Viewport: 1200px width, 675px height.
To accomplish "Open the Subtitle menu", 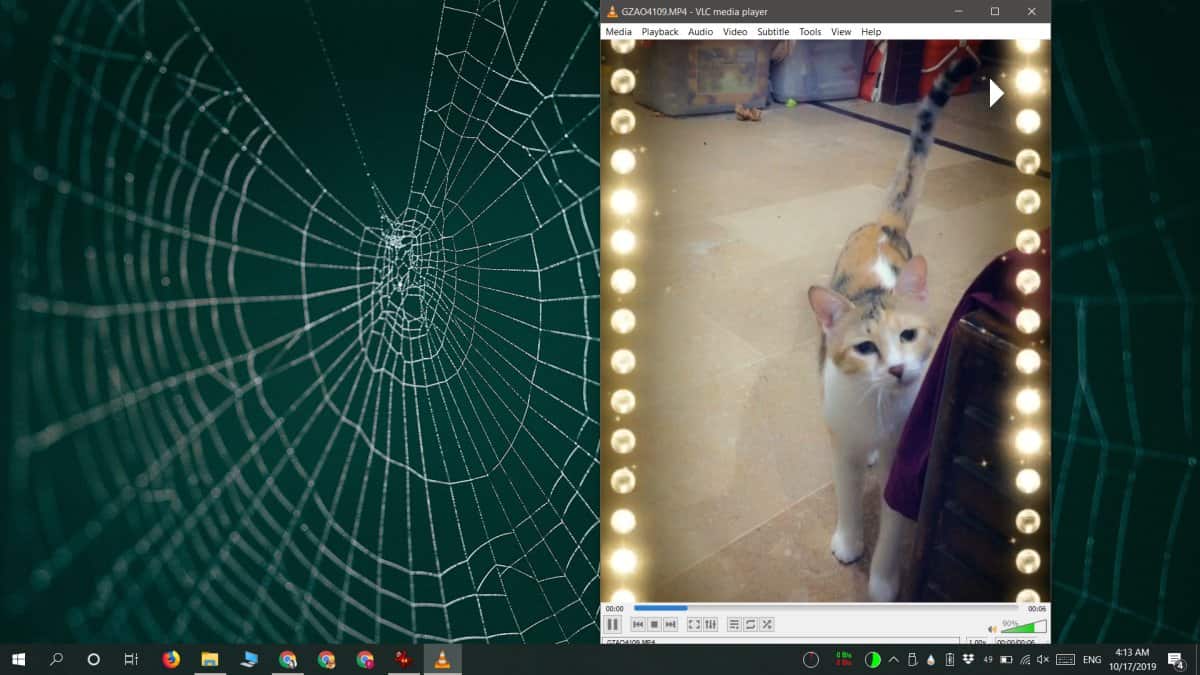I will click(772, 31).
